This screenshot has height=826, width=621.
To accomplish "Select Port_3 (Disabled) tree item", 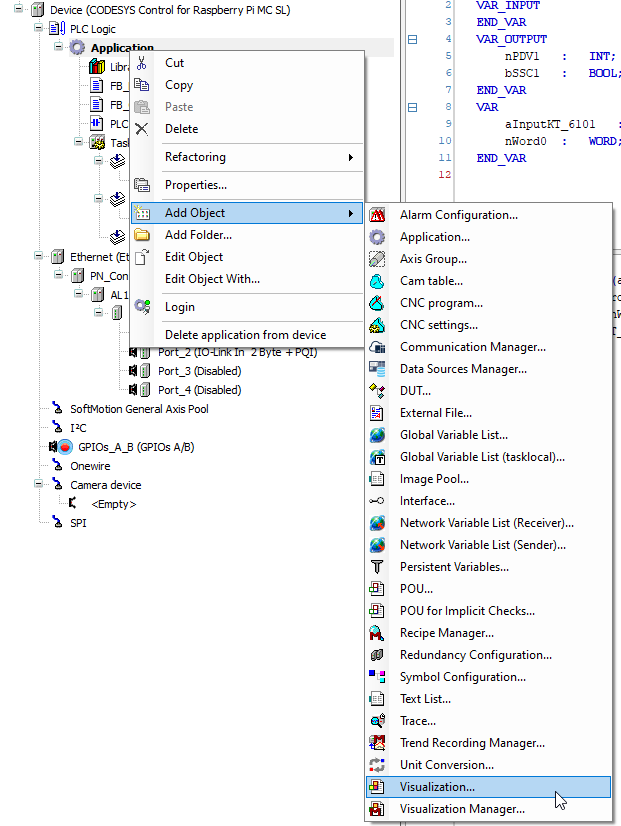I will [x=200, y=371].
